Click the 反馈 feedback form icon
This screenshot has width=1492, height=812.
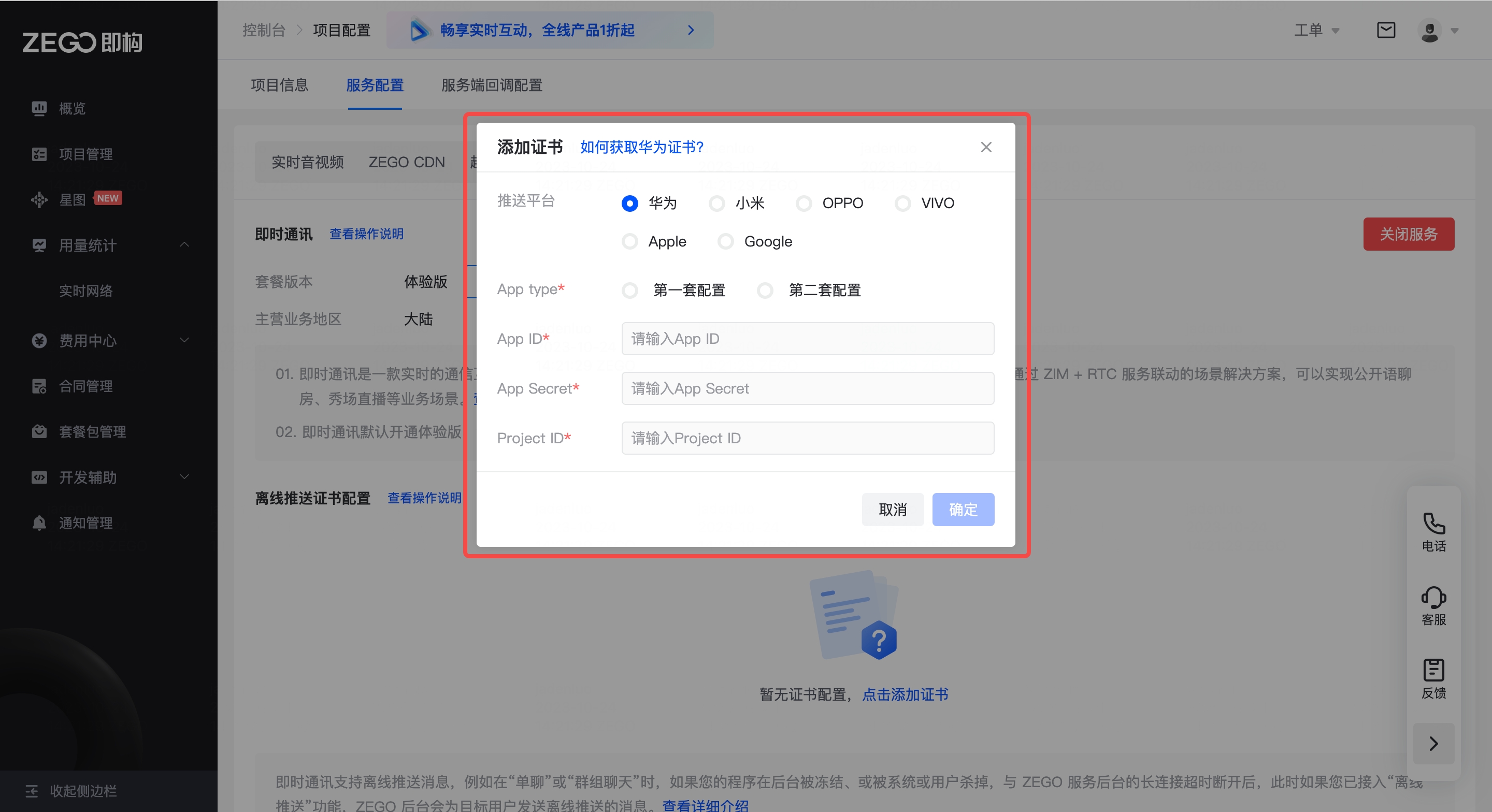click(x=1433, y=670)
